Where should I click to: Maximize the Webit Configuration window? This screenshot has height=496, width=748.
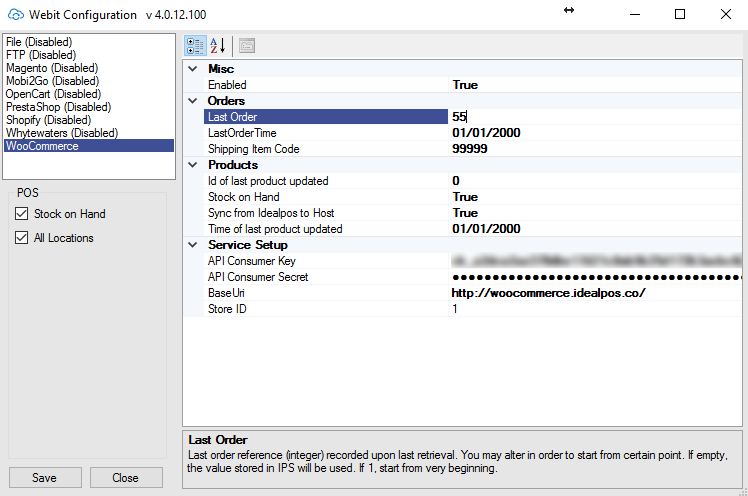[x=680, y=14]
